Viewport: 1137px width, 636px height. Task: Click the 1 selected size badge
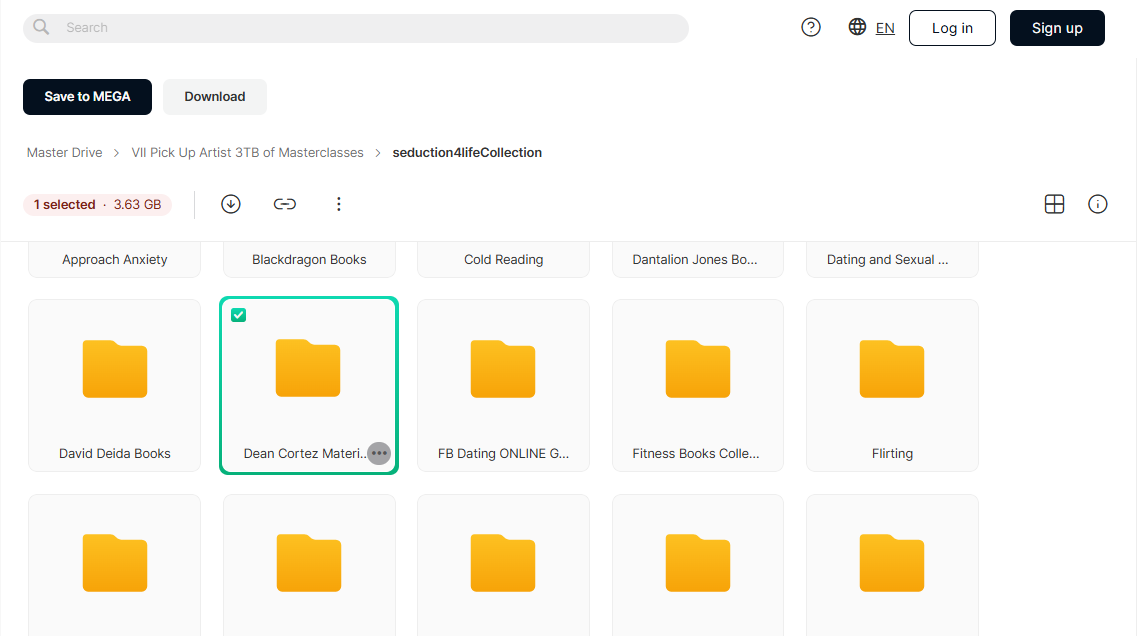coord(97,205)
